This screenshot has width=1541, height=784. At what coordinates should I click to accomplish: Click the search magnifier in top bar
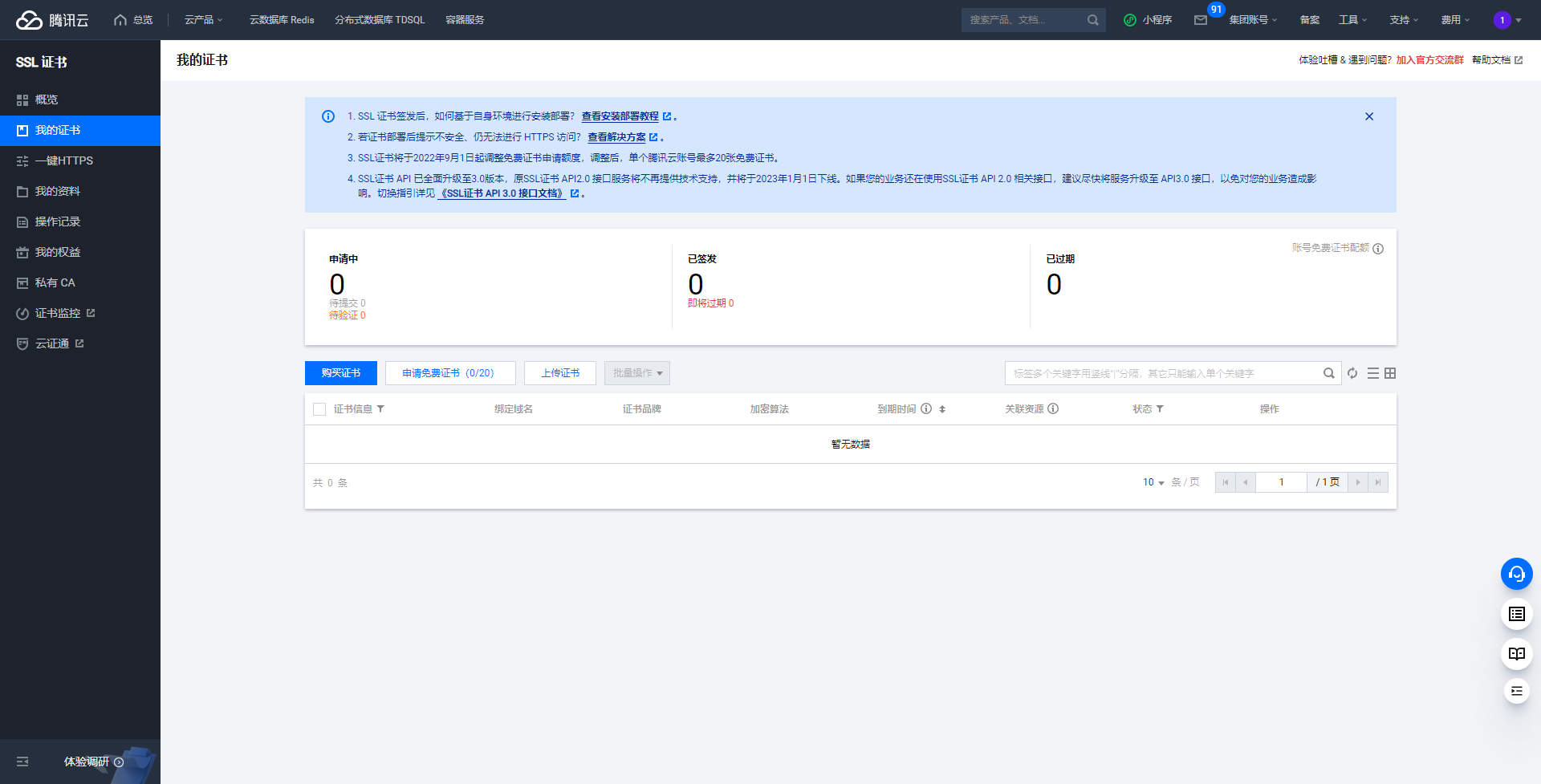tap(1093, 20)
